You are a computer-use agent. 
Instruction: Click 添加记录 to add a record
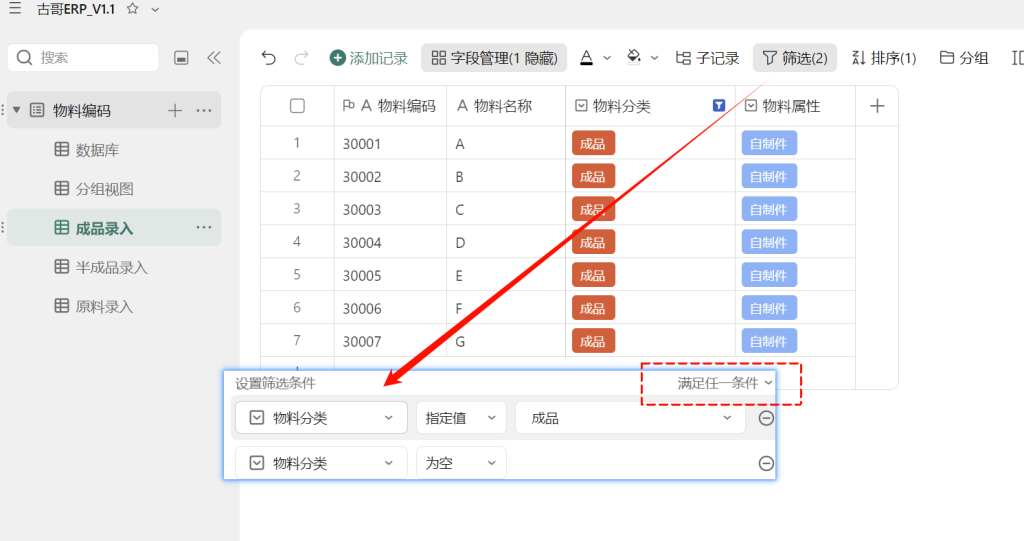(368, 58)
